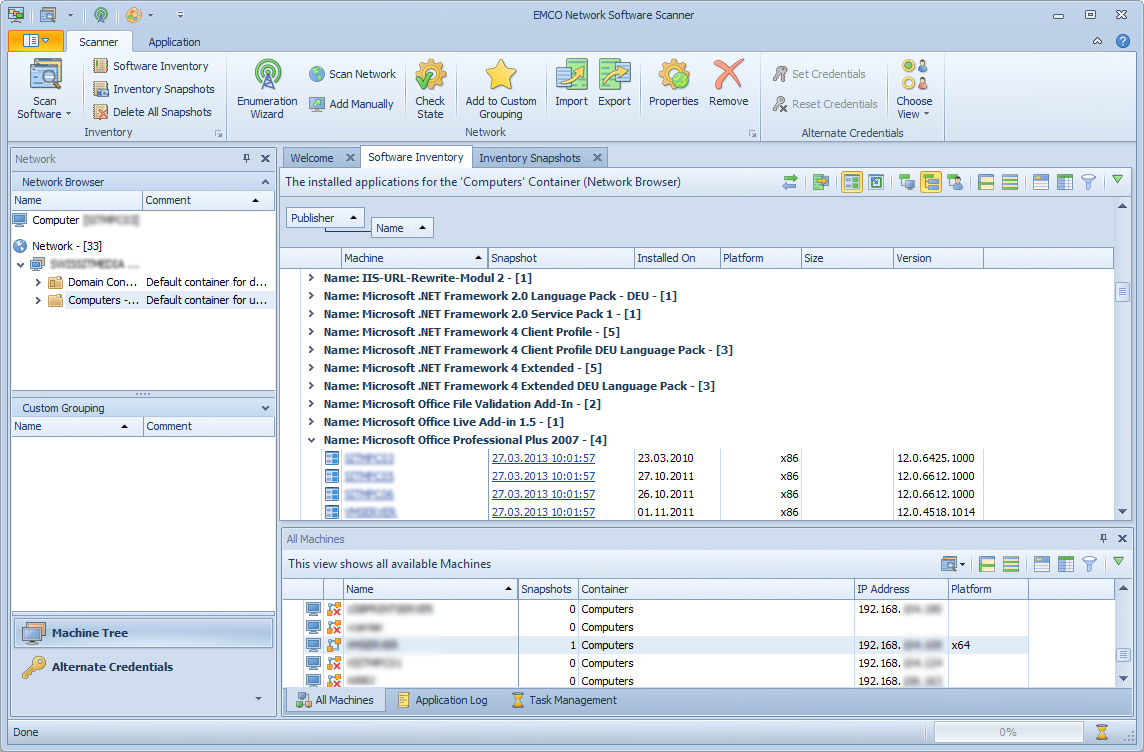
Task: Close the Welcome tab
Action: pyautogui.click(x=350, y=158)
